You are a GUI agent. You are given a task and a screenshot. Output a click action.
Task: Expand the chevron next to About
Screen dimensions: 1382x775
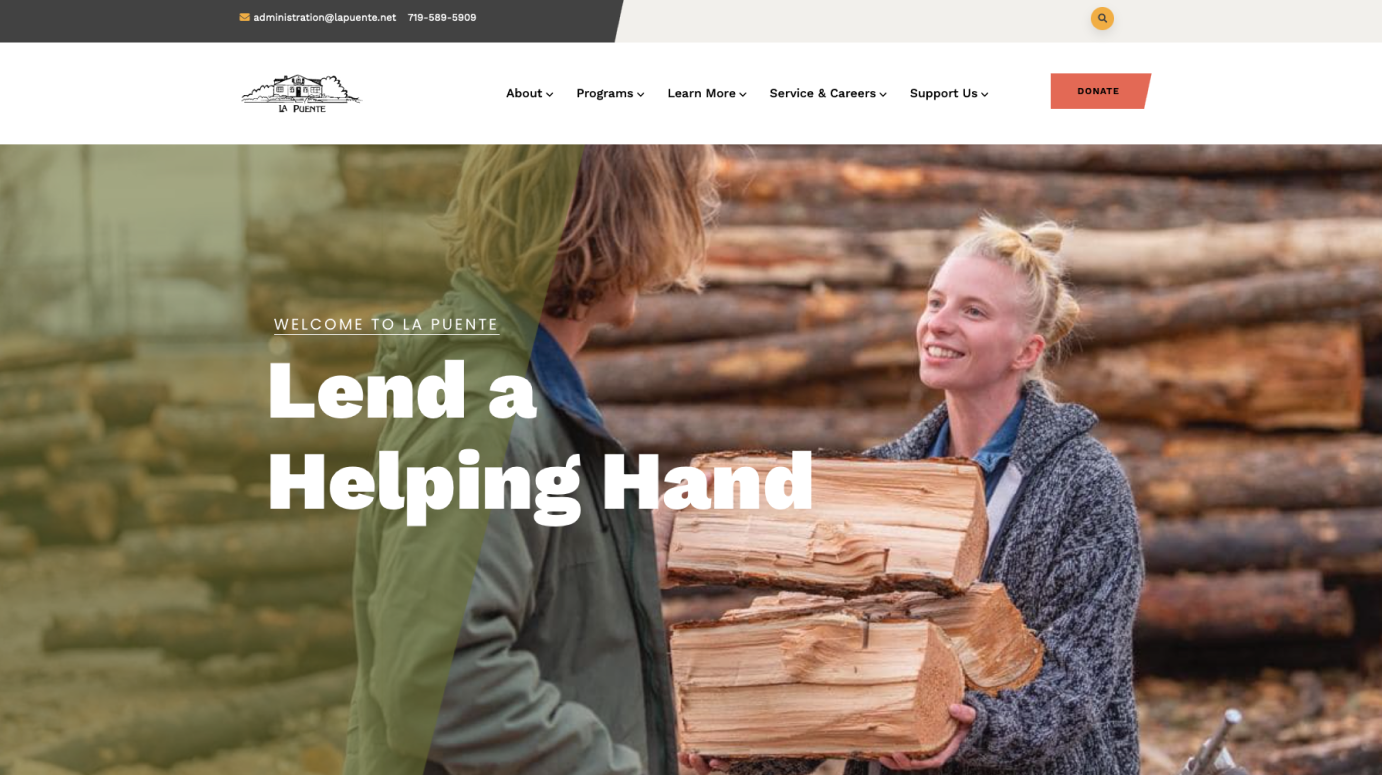[x=550, y=94]
